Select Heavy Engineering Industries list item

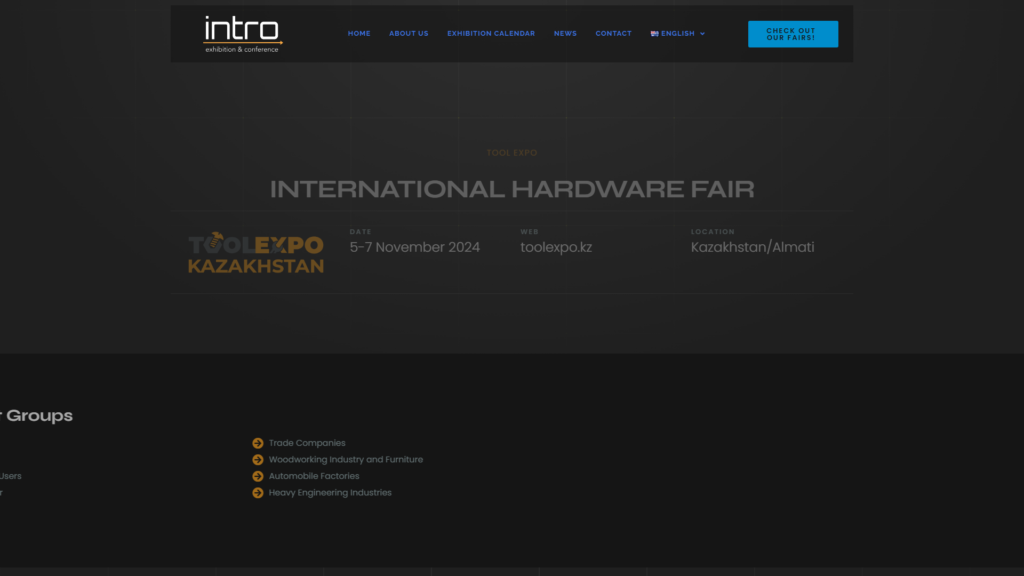[x=330, y=493]
